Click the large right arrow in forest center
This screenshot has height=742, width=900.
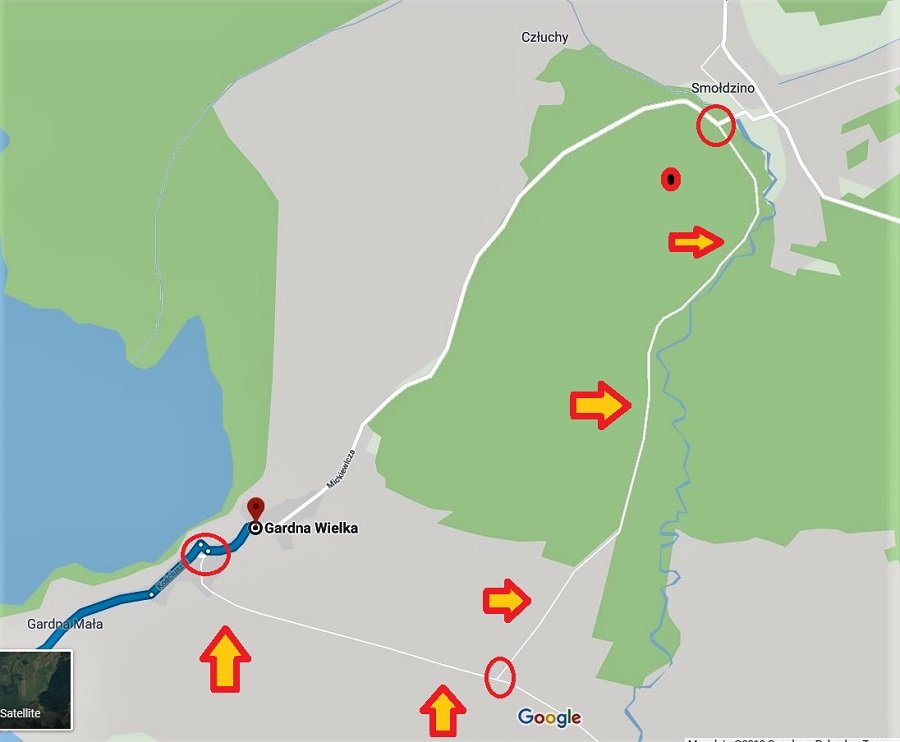(x=600, y=405)
